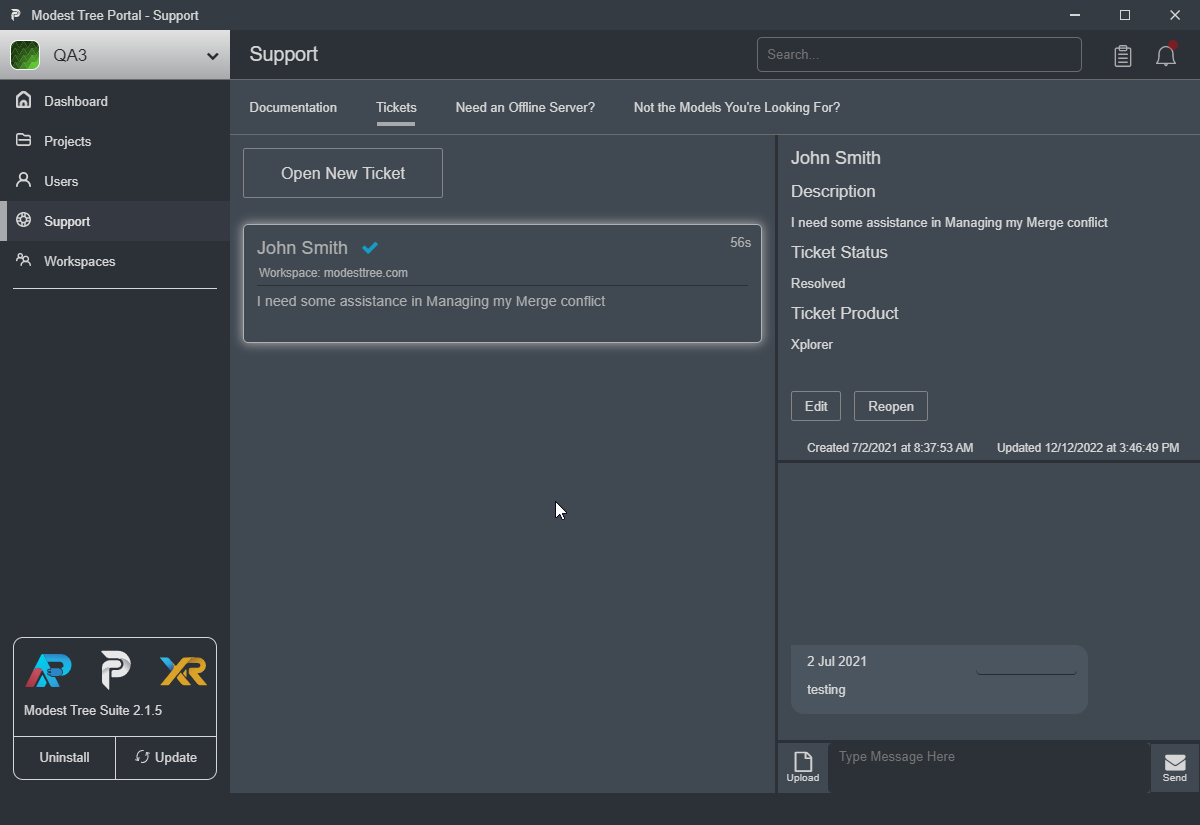Click the Type Message Here box

(989, 767)
